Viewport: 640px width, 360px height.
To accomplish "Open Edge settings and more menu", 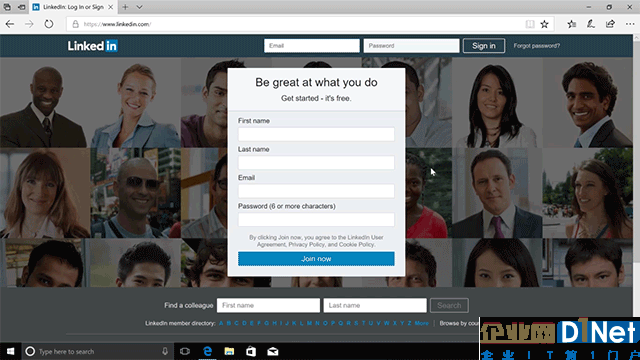I will [x=630, y=24].
